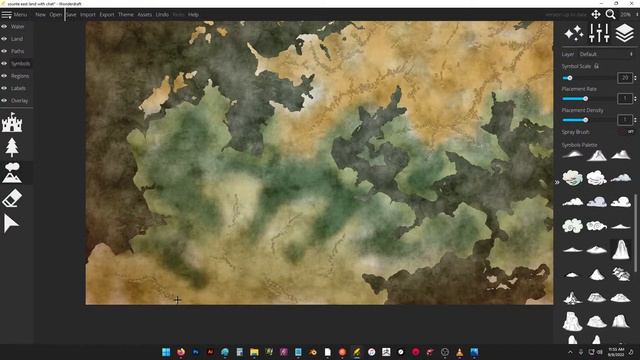
Task: Toggle Overlay layer visibility eye
Action: coord(4,100)
